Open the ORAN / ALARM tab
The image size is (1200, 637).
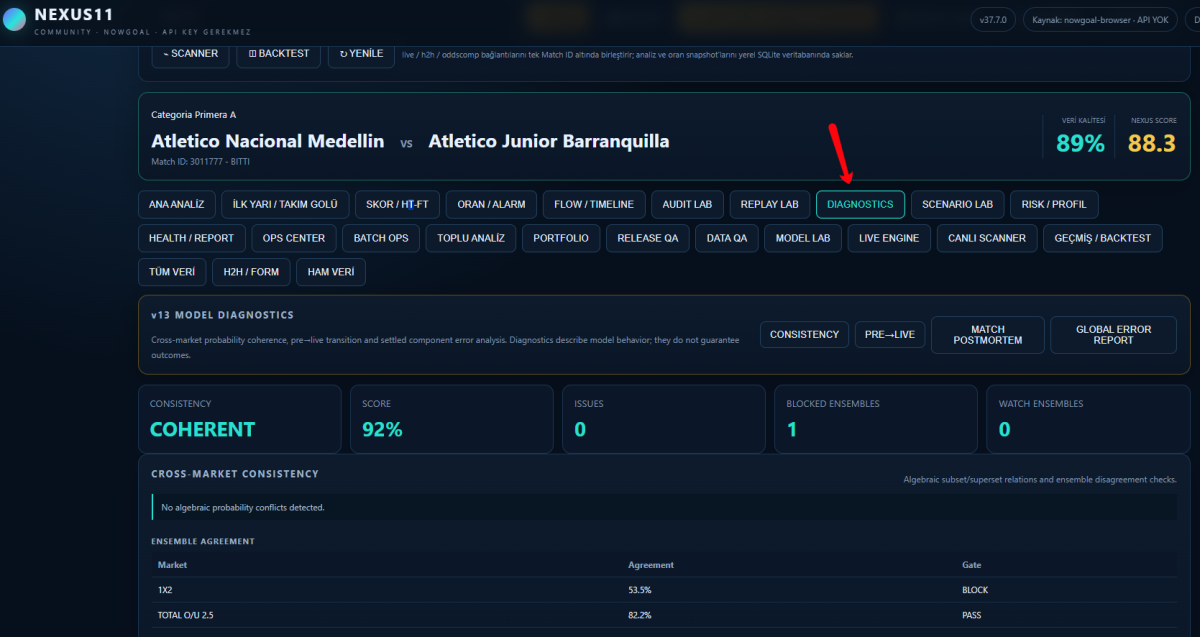click(x=491, y=204)
